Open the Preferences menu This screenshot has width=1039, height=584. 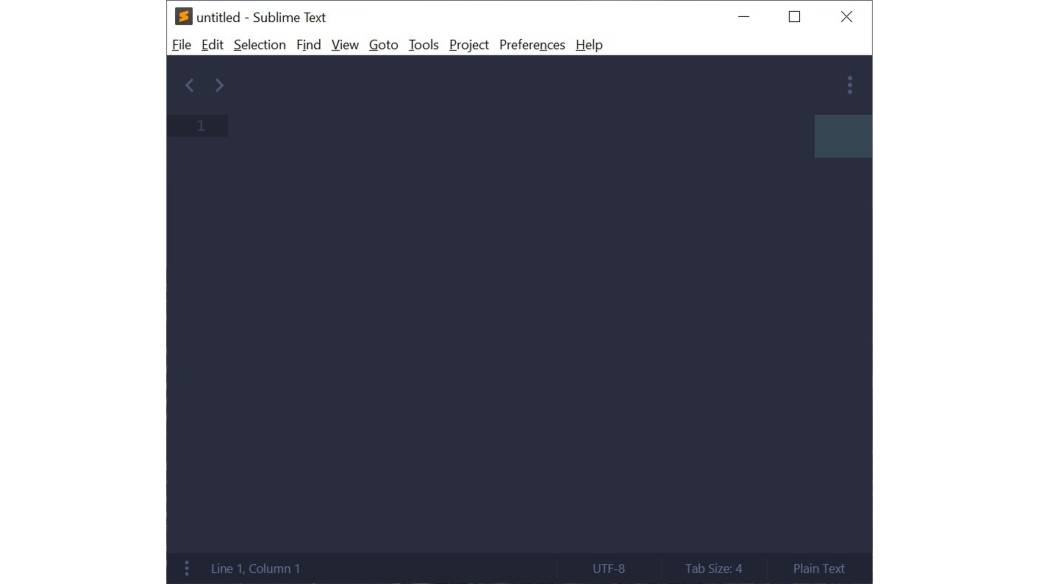click(532, 45)
